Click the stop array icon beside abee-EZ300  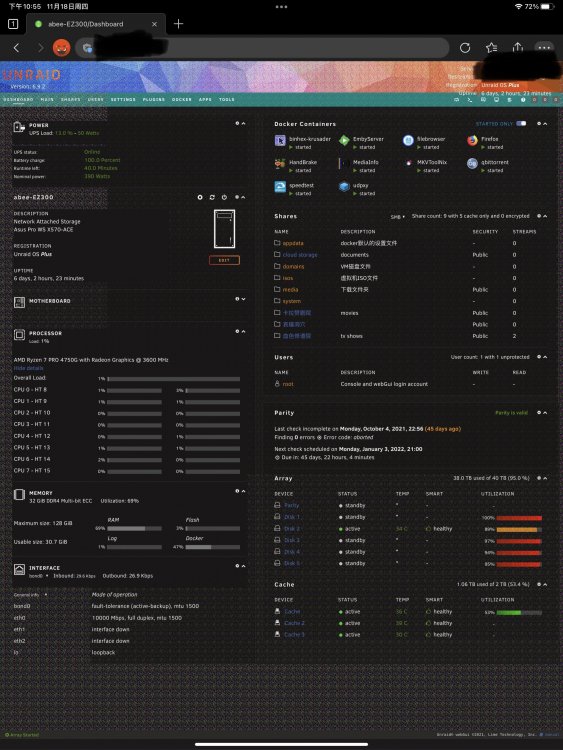click(200, 197)
